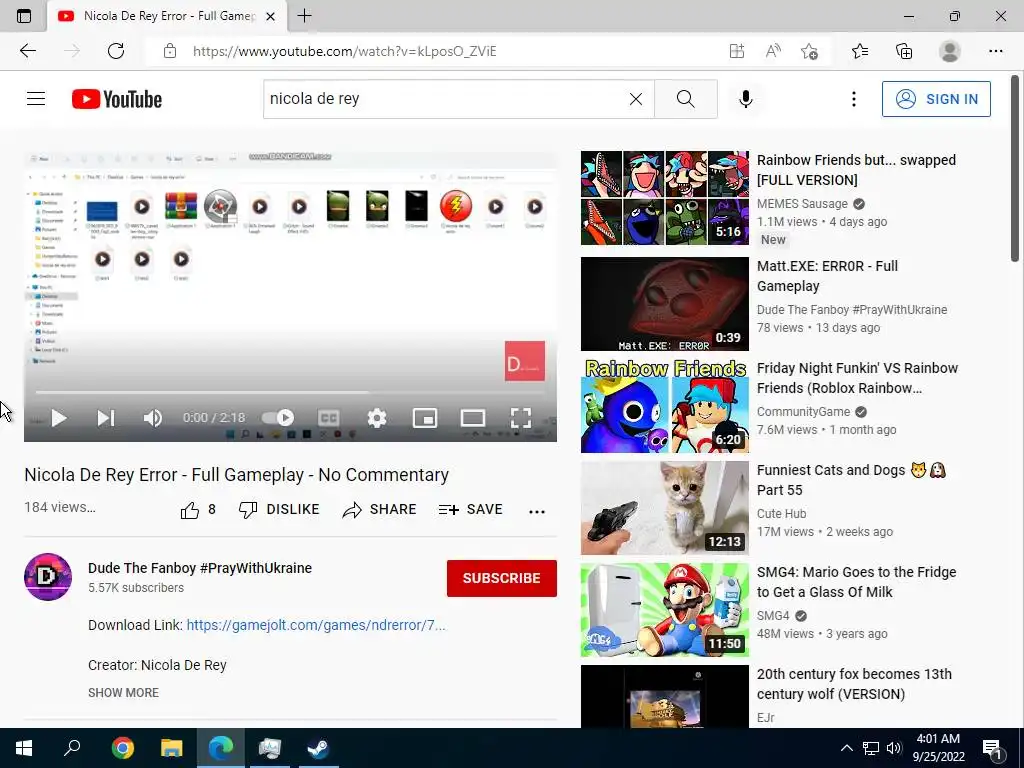Open Funniest Cats and Dogs Part 55 thumbnail
Screen dimensions: 1024x768
pyautogui.click(x=665, y=508)
